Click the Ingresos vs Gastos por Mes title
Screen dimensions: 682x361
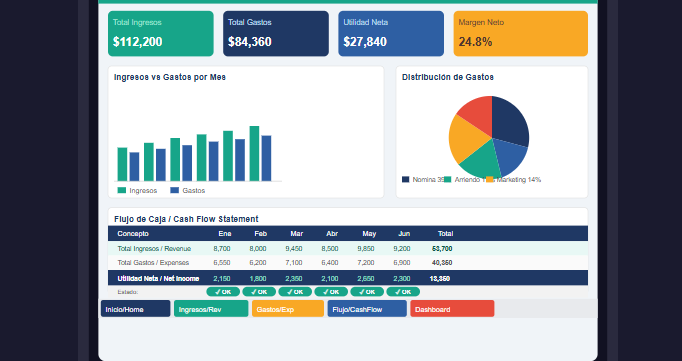click(x=170, y=77)
